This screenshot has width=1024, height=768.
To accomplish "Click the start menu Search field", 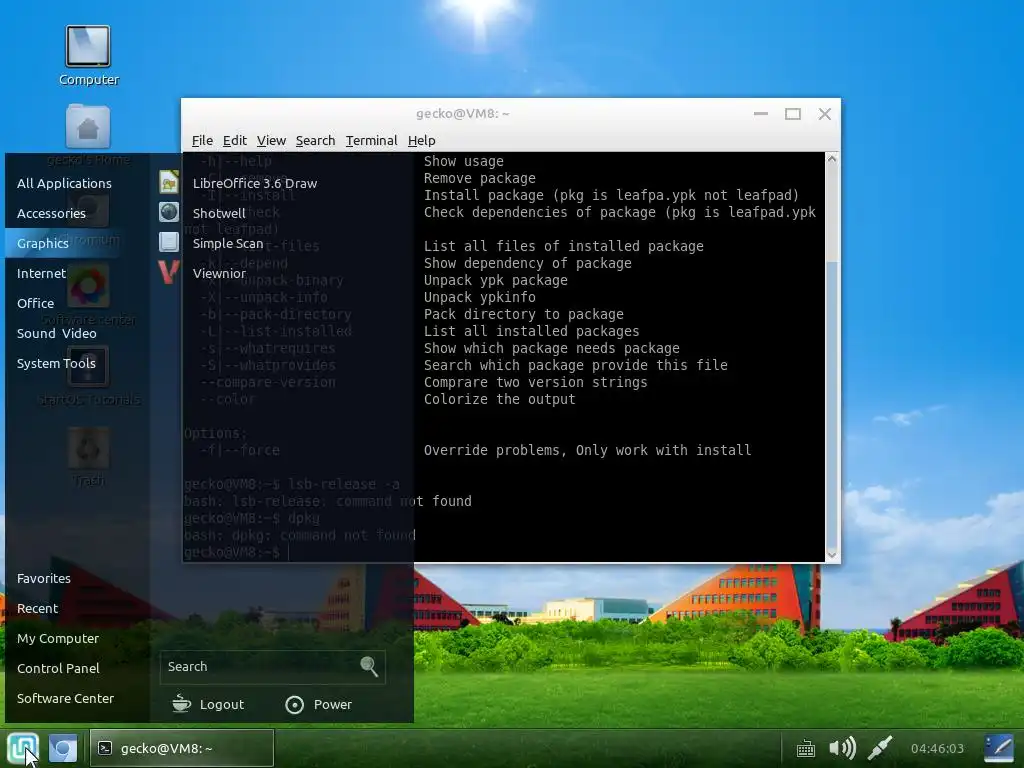I will click(272, 667).
